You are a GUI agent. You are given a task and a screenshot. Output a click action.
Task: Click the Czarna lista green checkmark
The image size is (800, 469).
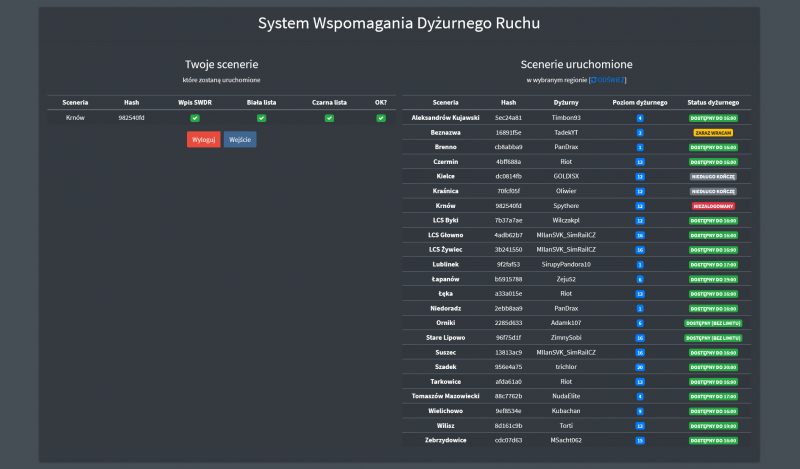(328, 118)
